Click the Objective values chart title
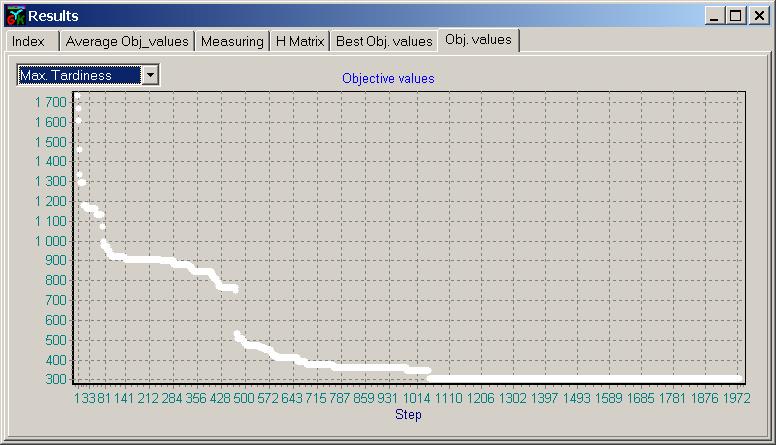This screenshot has height=445, width=776. pos(388,78)
